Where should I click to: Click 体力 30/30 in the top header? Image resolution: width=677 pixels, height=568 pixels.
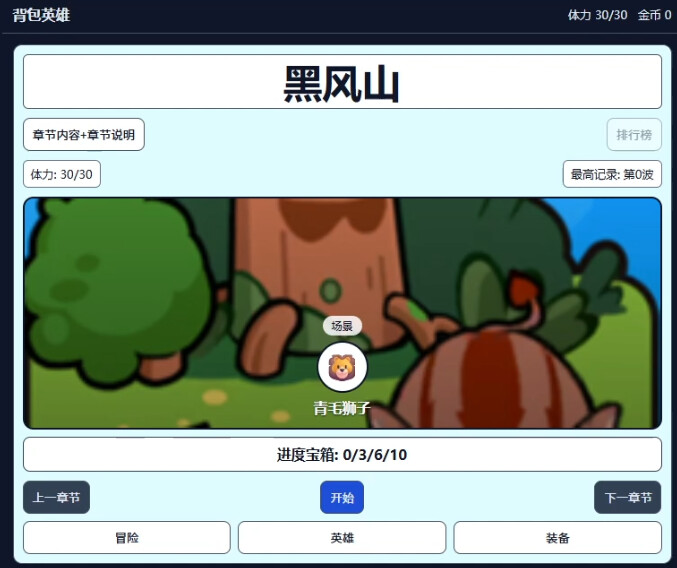click(x=597, y=15)
